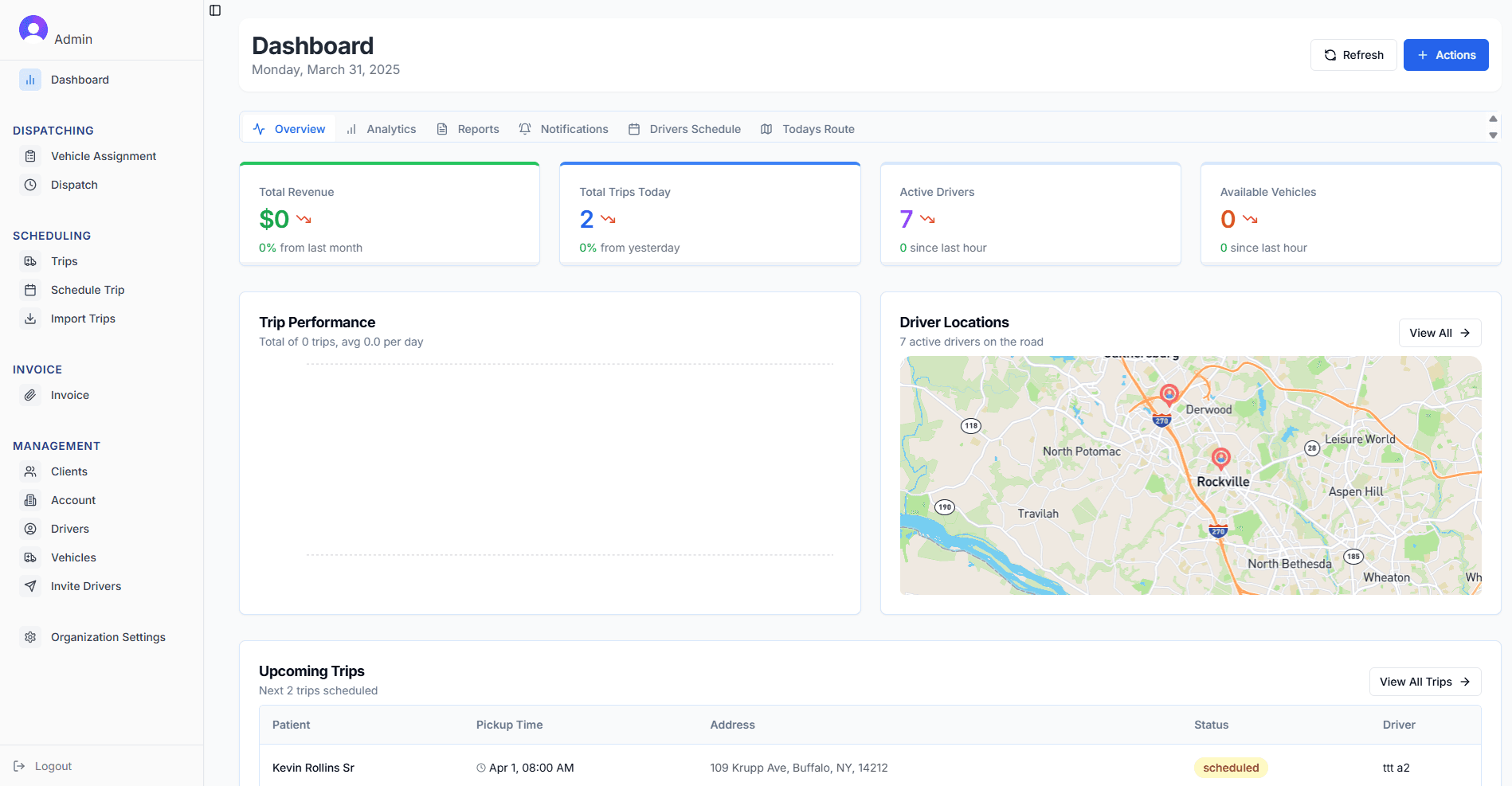This screenshot has width=1512, height=786.
Task: Click the Invoice paperclip icon
Action: pos(30,395)
